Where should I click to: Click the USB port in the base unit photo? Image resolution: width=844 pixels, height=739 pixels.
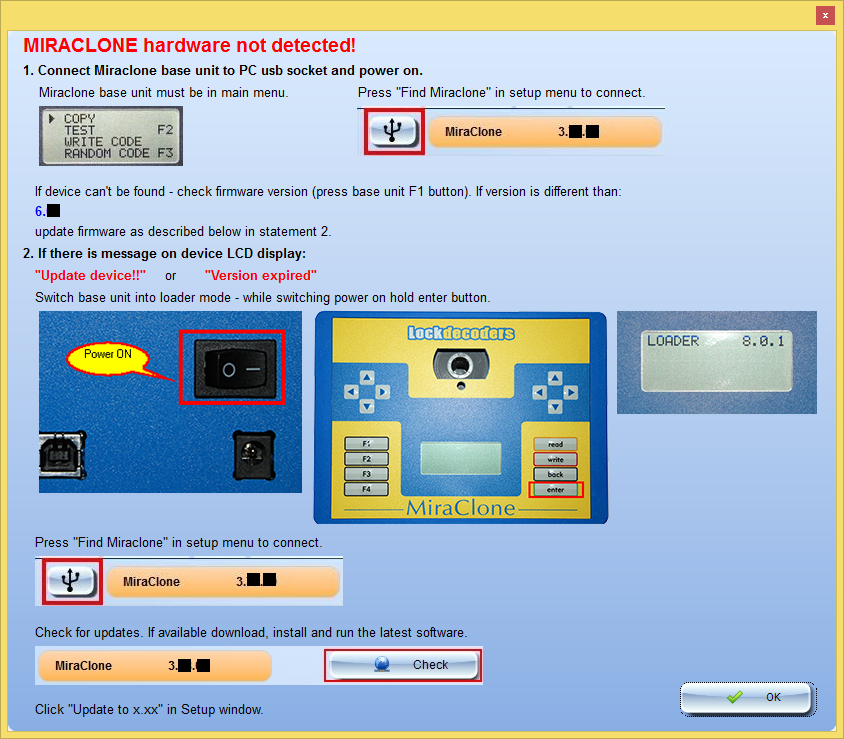point(62,455)
